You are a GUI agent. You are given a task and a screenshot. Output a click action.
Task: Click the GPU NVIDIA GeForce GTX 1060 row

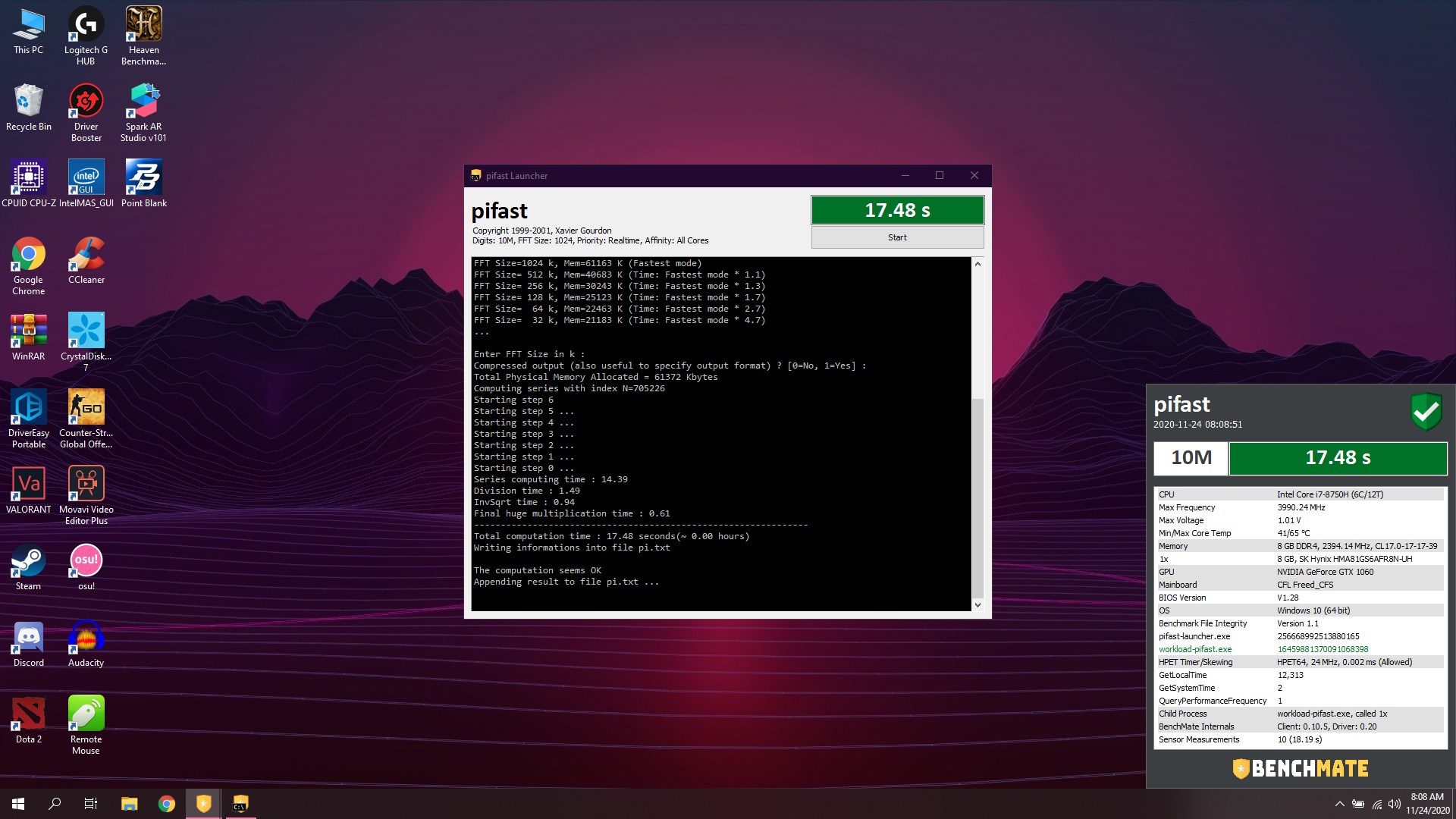pyautogui.click(x=1301, y=572)
